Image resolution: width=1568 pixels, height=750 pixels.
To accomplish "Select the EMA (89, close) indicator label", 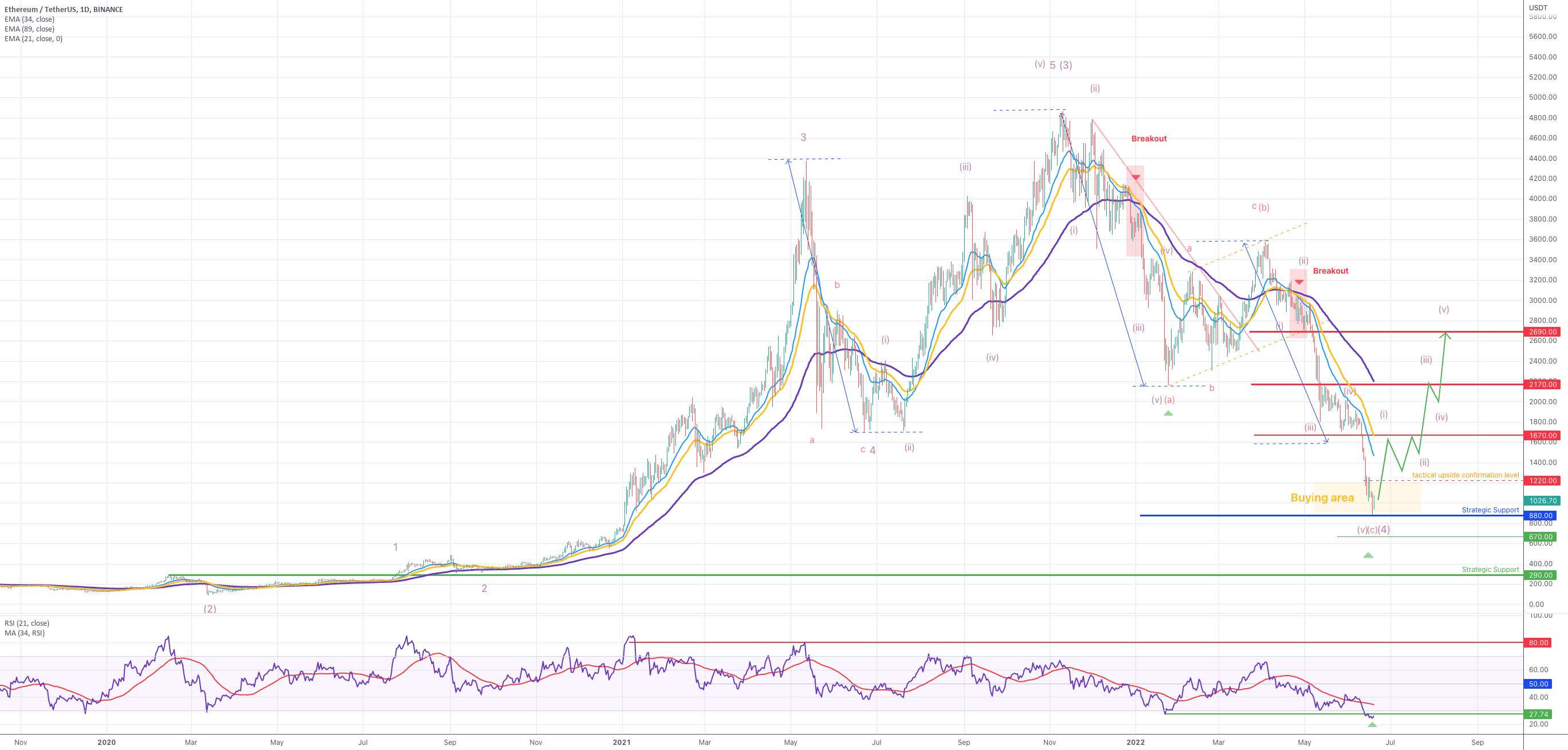I will pyautogui.click(x=29, y=29).
